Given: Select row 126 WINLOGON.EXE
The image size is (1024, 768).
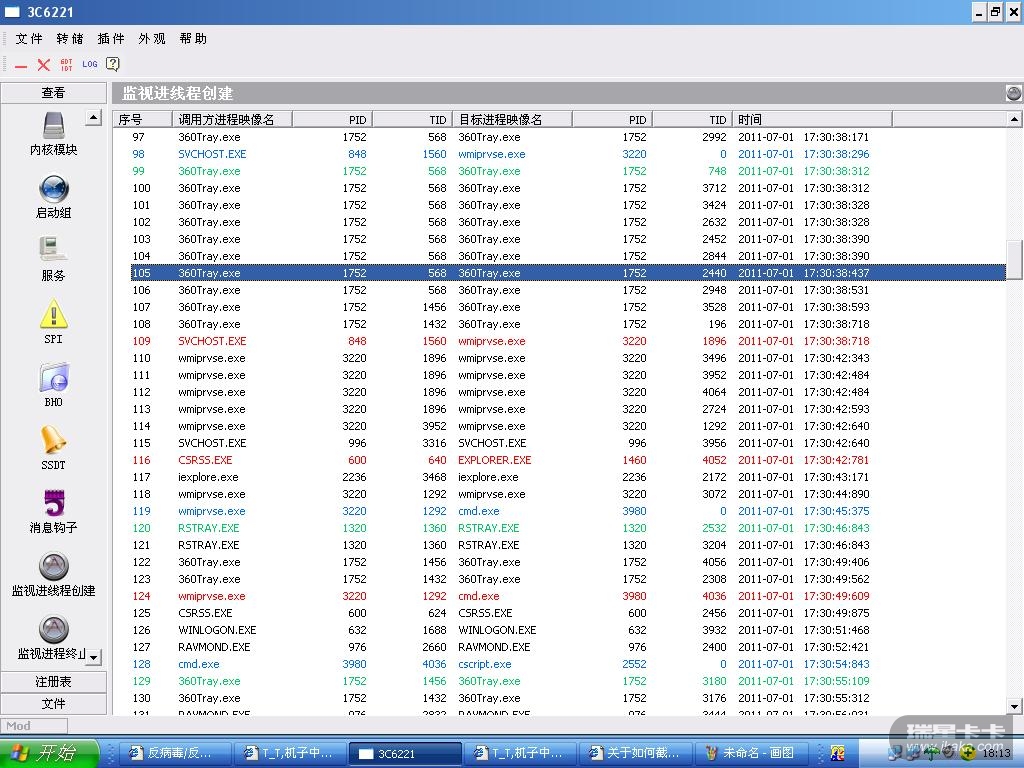Looking at the screenshot, I should (x=568, y=630).
